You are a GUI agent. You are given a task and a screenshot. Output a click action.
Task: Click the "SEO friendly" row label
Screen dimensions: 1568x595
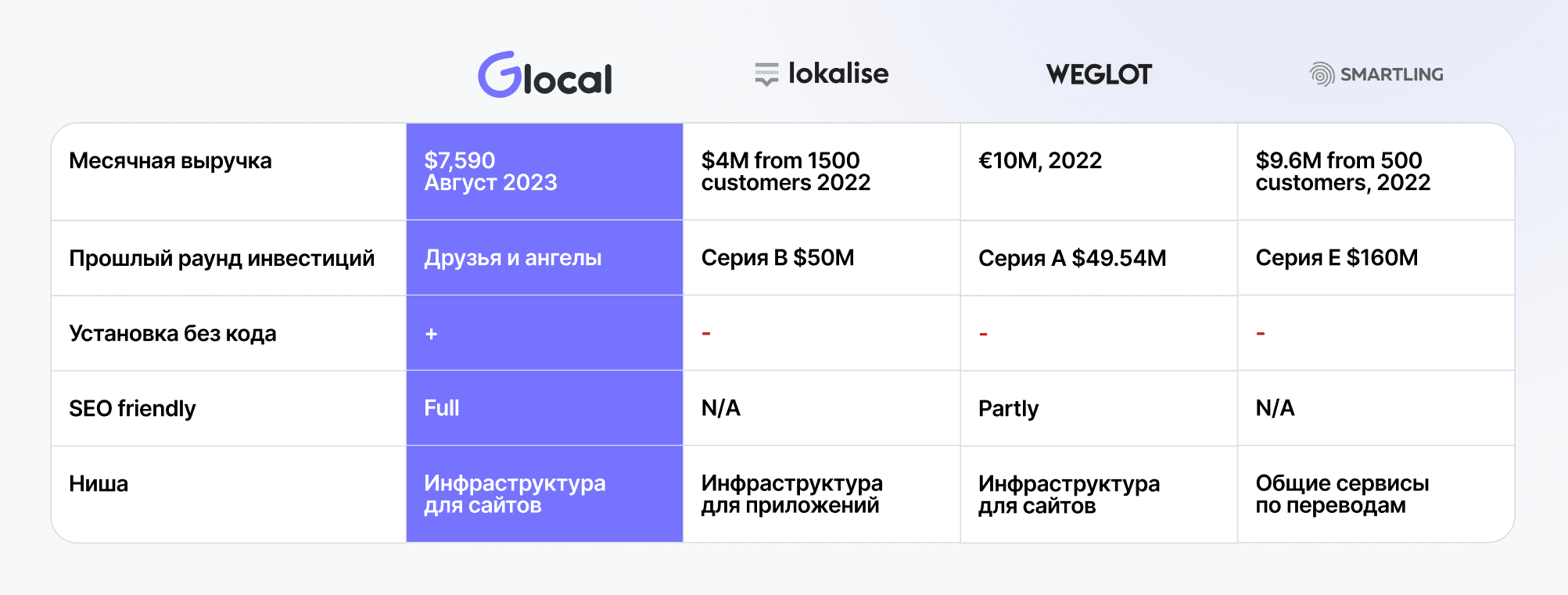coord(132,409)
